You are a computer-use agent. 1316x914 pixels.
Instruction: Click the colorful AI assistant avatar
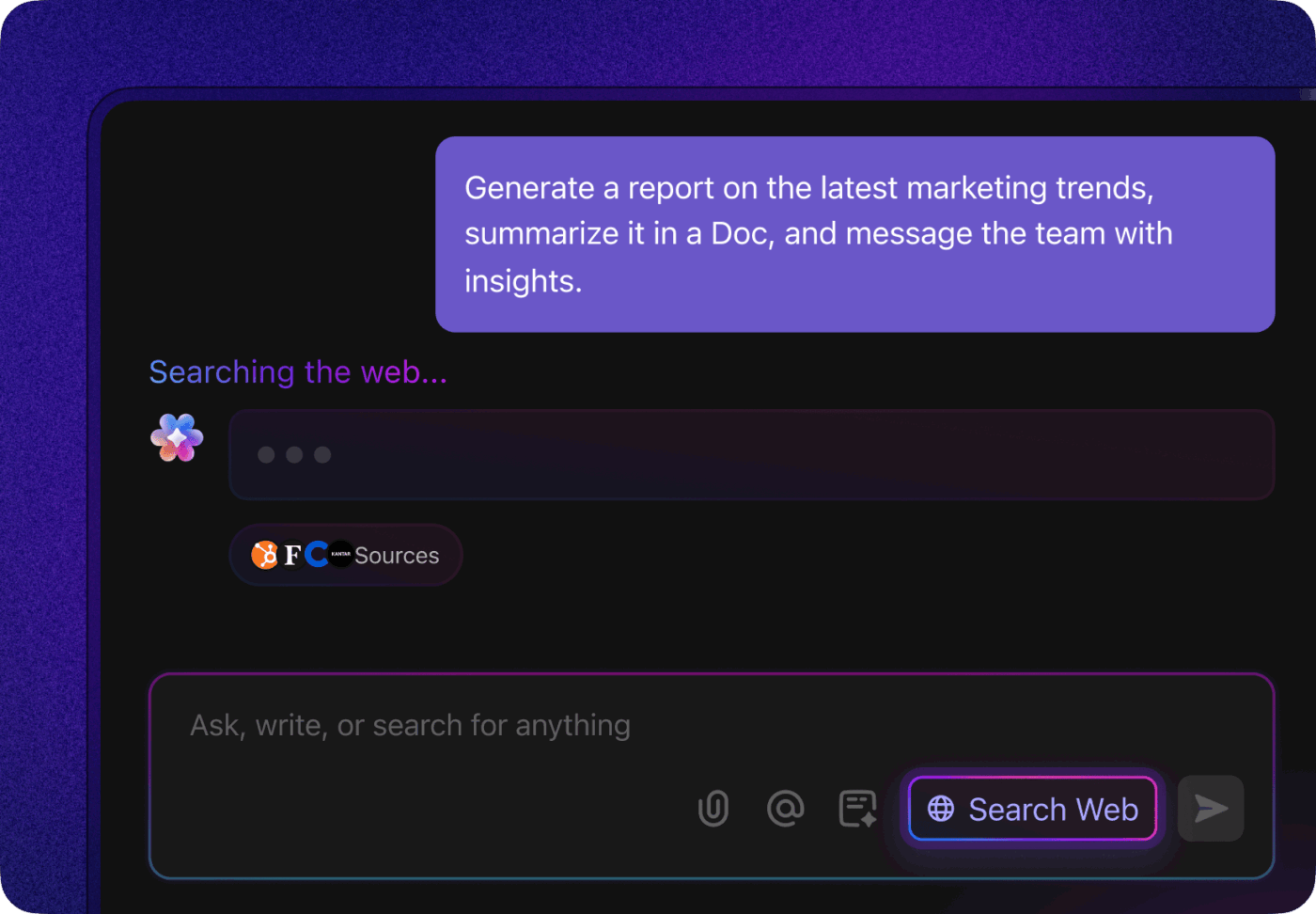point(177,438)
